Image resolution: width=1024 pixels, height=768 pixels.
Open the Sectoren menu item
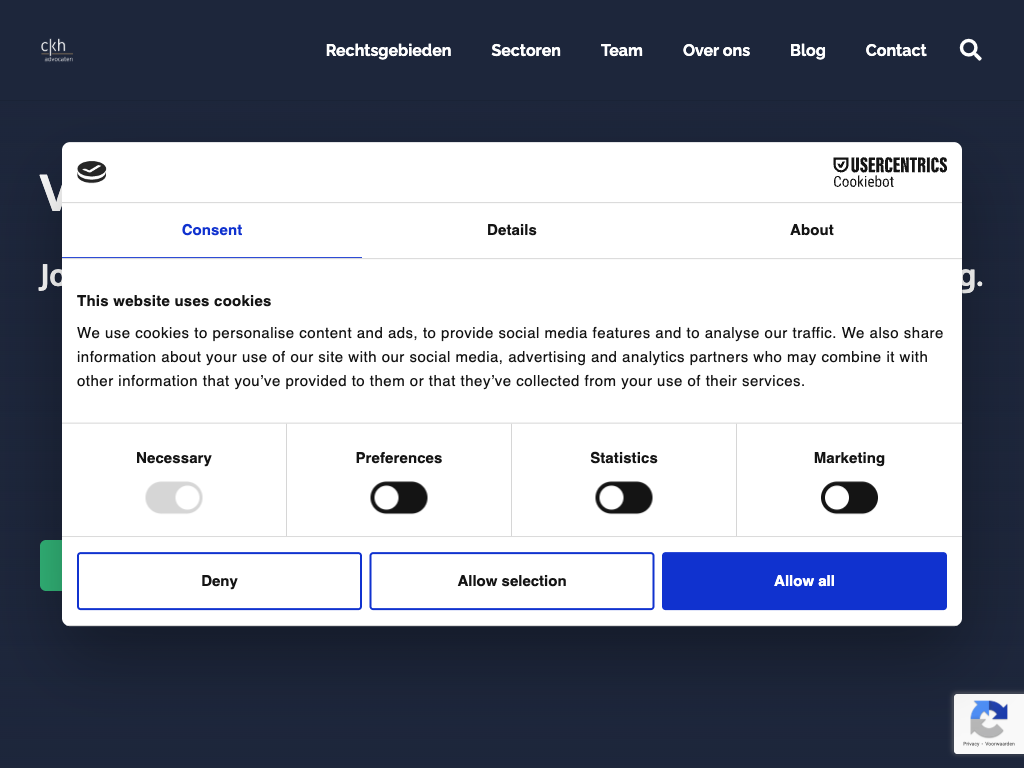point(526,50)
